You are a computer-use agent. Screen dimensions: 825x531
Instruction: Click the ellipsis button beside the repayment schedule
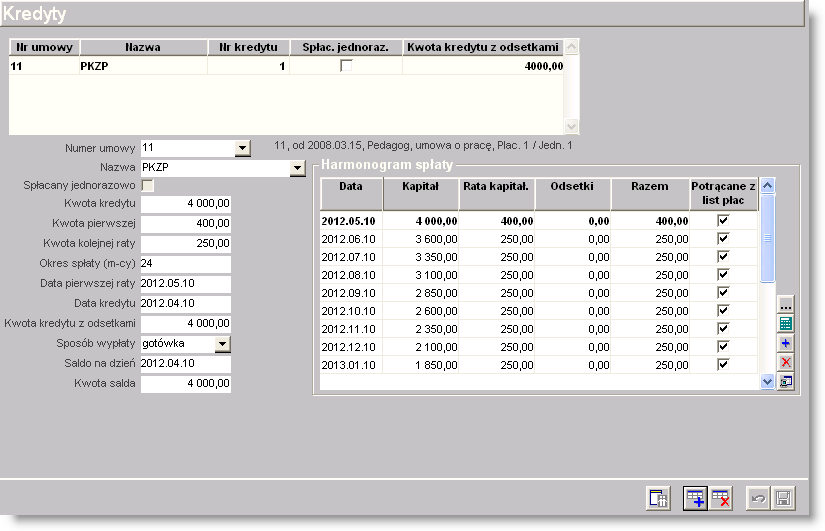[786, 305]
